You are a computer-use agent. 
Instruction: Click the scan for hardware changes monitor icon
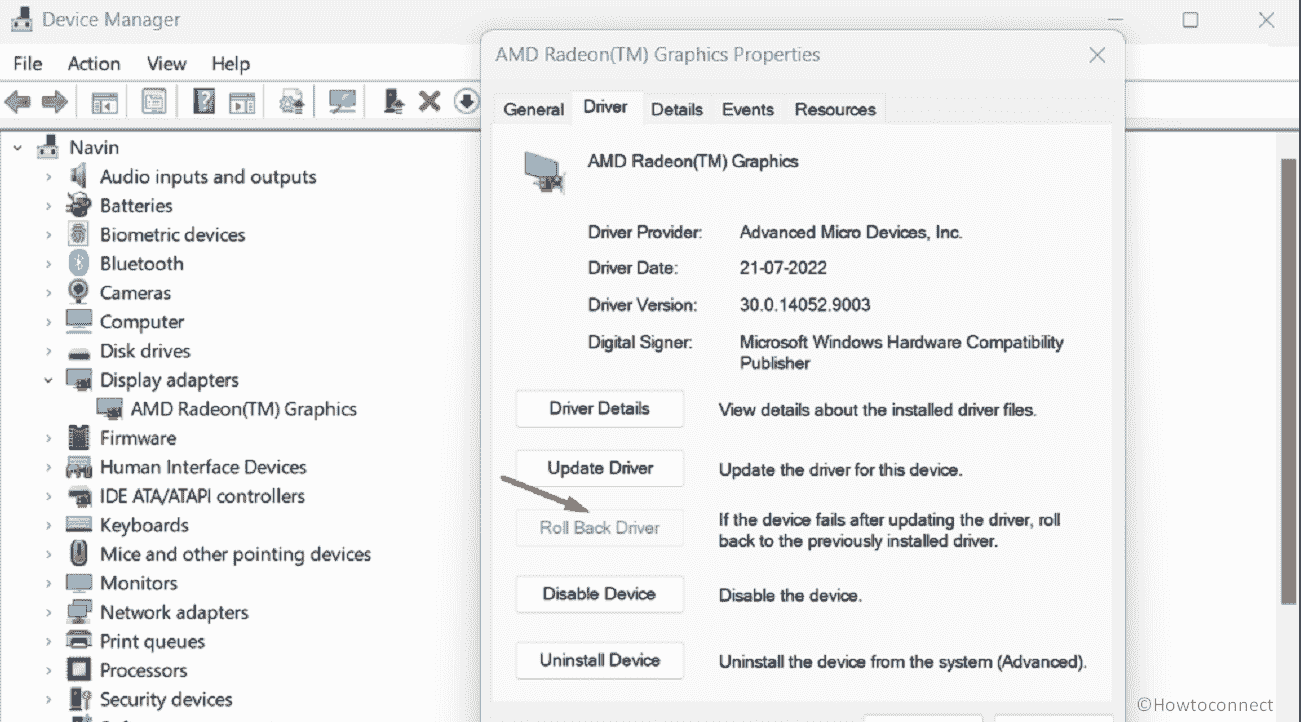[343, 101]
